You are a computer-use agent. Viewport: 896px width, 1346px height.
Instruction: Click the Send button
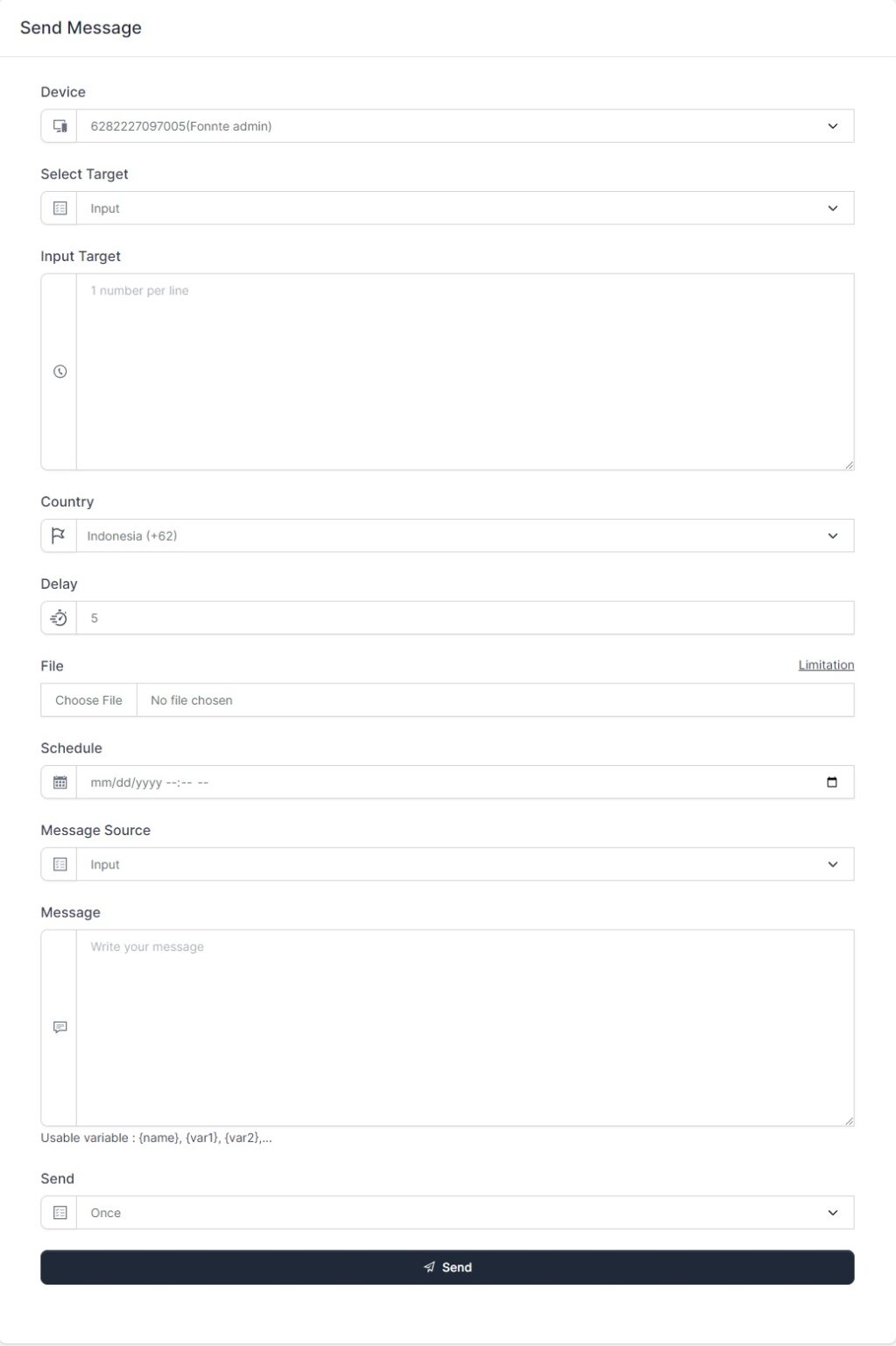pyautogui.click(x=448, y=1266)
